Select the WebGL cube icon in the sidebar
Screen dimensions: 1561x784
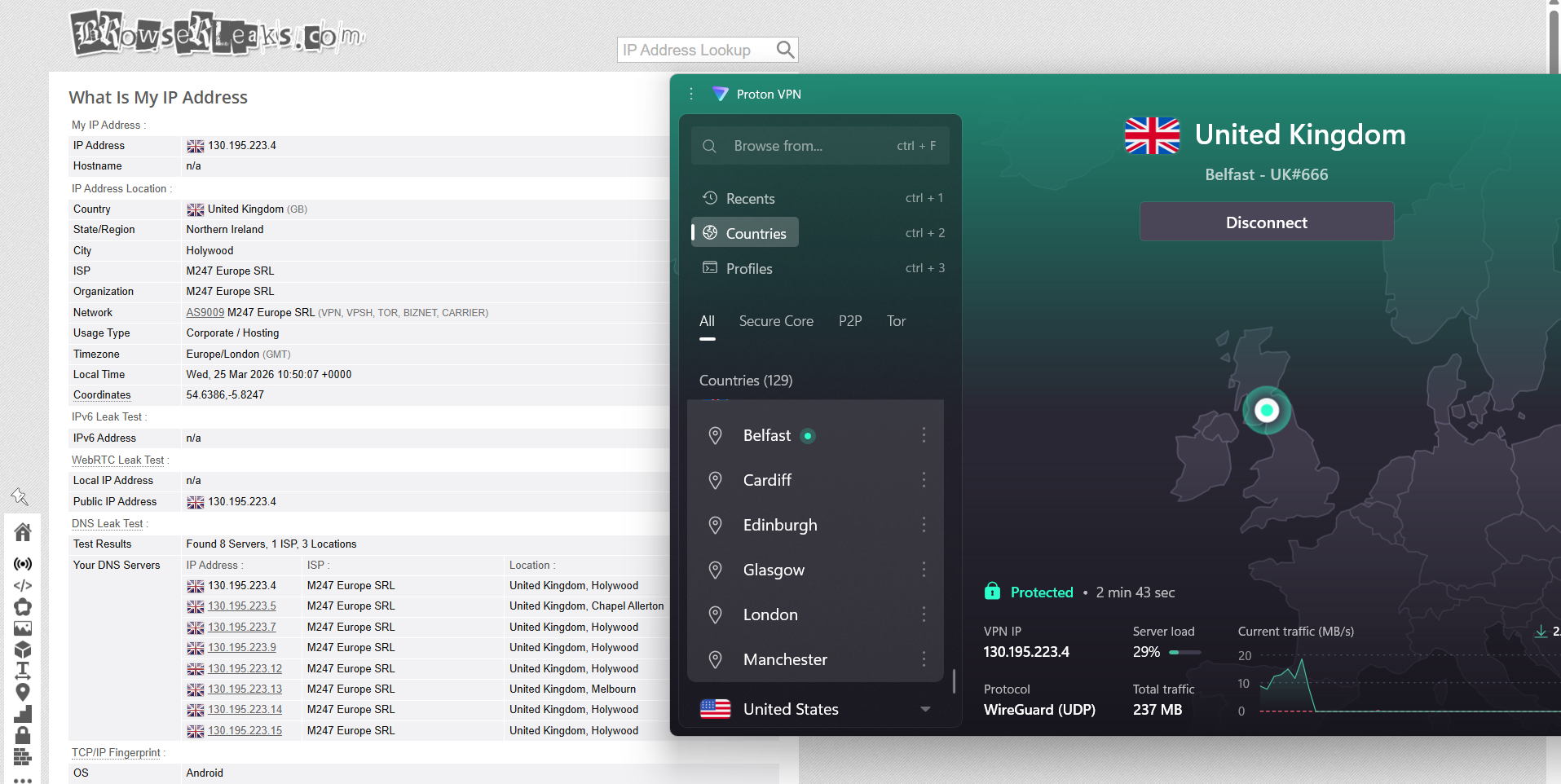tap(23, 650)
